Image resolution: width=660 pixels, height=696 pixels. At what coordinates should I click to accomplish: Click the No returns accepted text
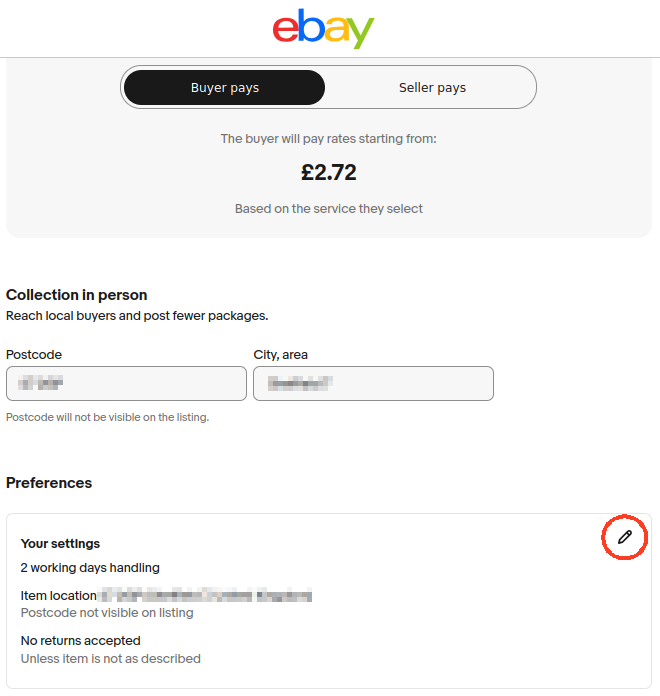(81, 641)
